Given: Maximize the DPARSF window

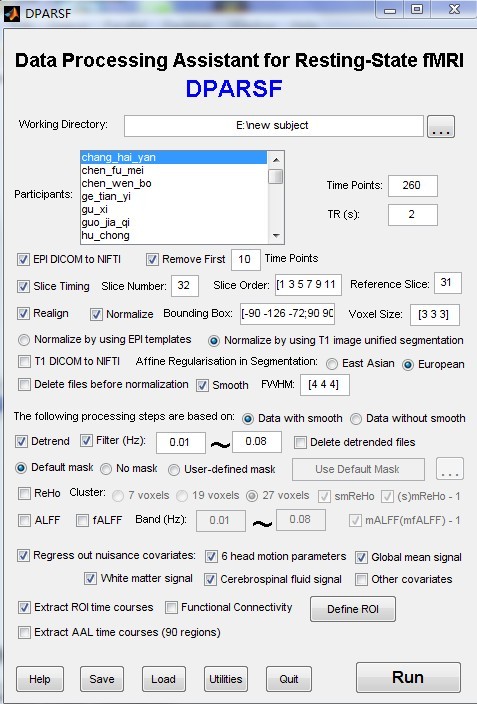Looking at the screenshot, I should [417, 9].
